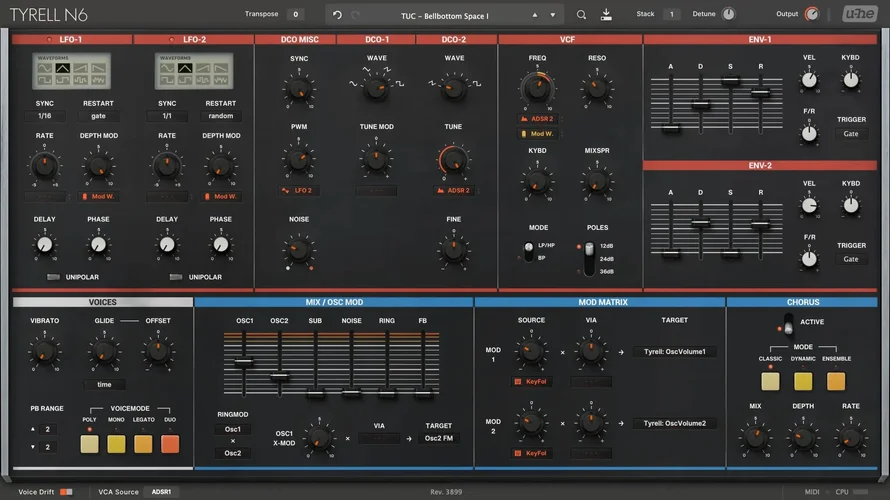Image resolution: width=890 pixels, height=500 pixels.
Task: Toggle the Voice Drift switch
Action: [x=65, y=492]
